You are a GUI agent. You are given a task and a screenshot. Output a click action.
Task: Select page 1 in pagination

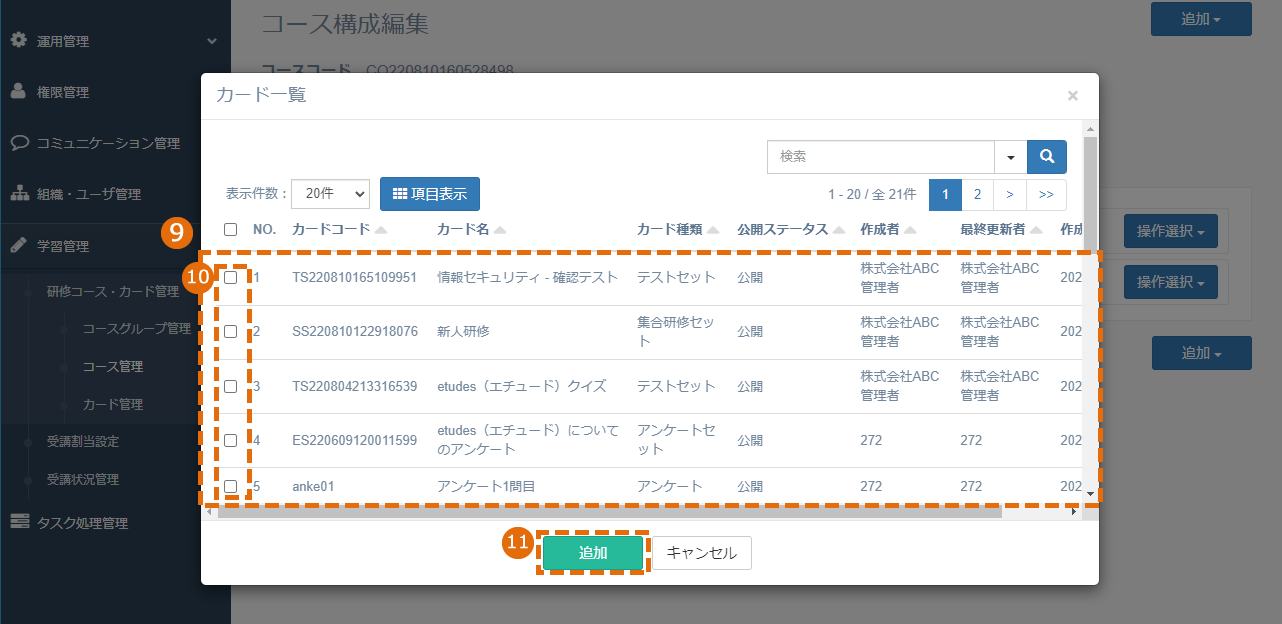point(945,195)
